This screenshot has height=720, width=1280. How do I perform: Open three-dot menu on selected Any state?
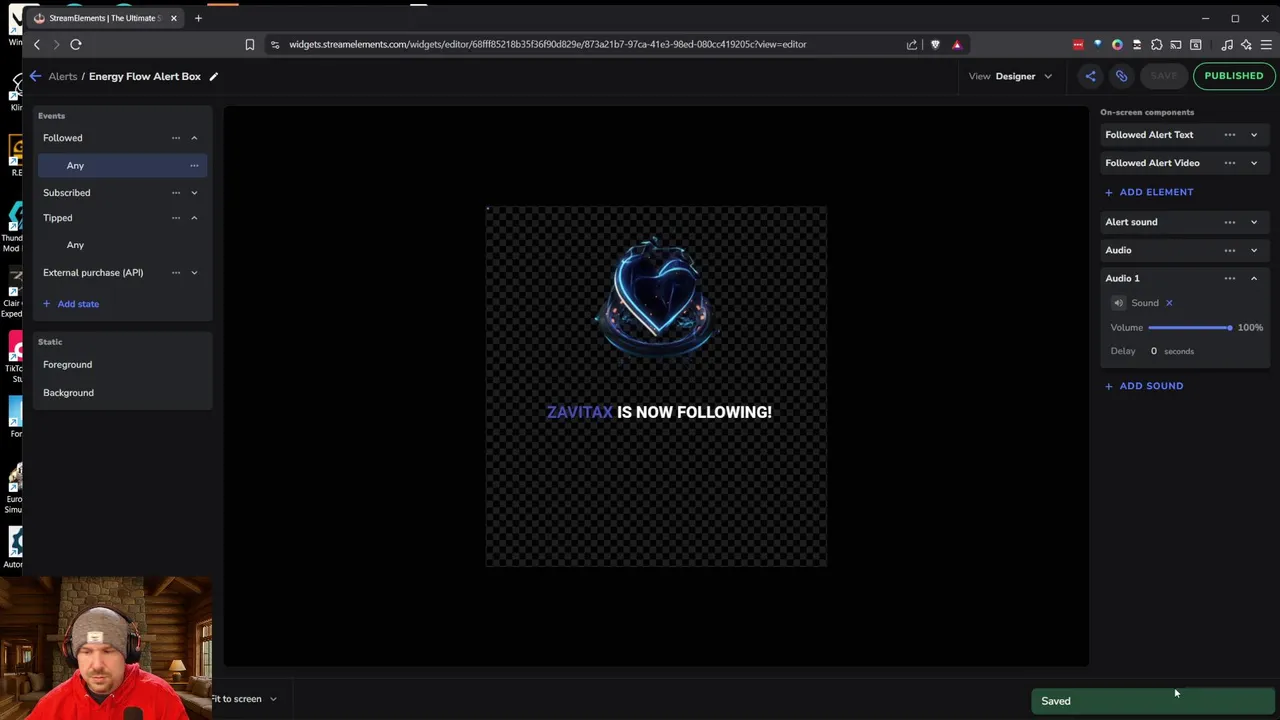[194, 166]
